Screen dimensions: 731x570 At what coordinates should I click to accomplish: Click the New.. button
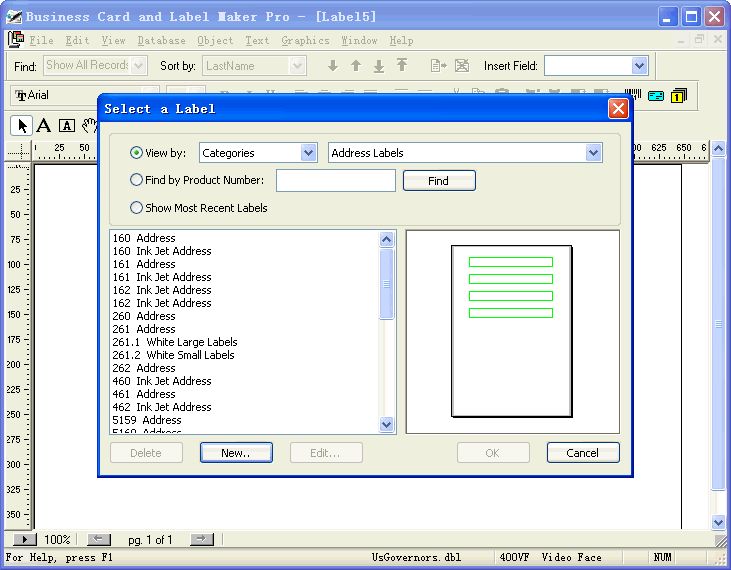pos(236,453)
